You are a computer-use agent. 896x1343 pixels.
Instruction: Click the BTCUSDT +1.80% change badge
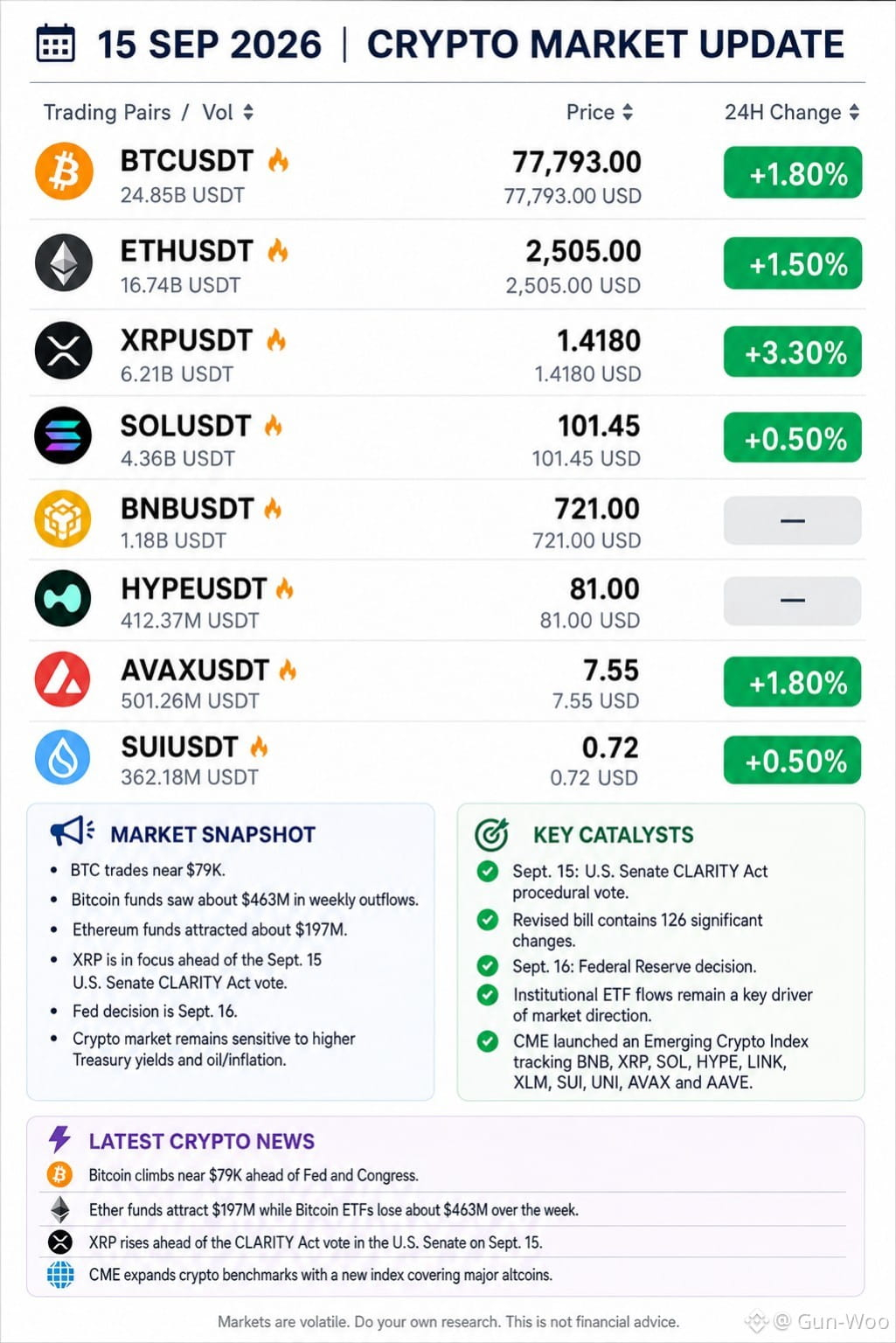793,173
